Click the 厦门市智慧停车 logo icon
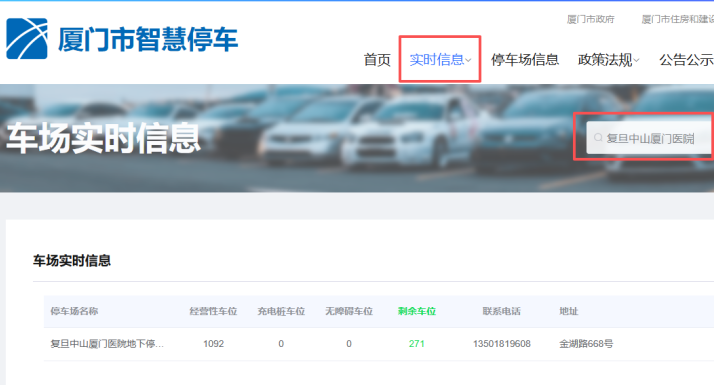Image resolution: width=714 pixels, height=385 pixels. (27, 39)
